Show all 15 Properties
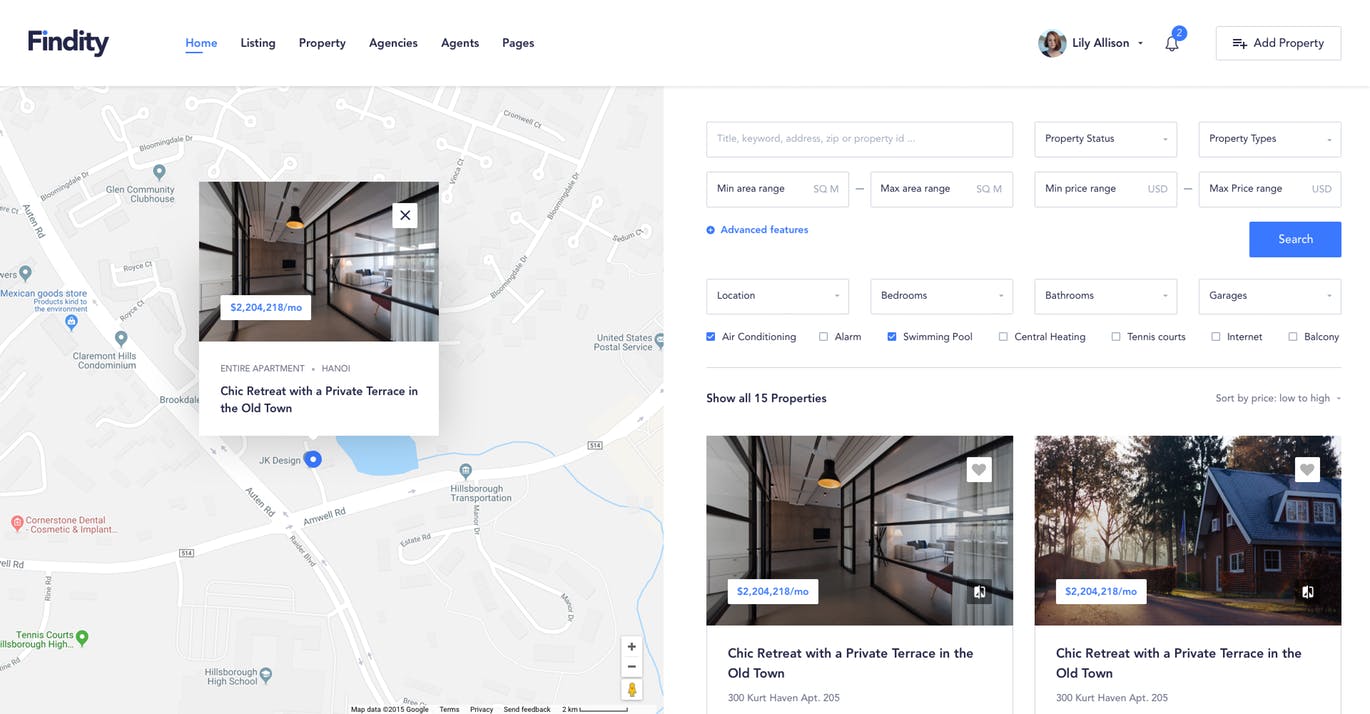This screenshot has height=714, width=1370. tap(766, 397)
